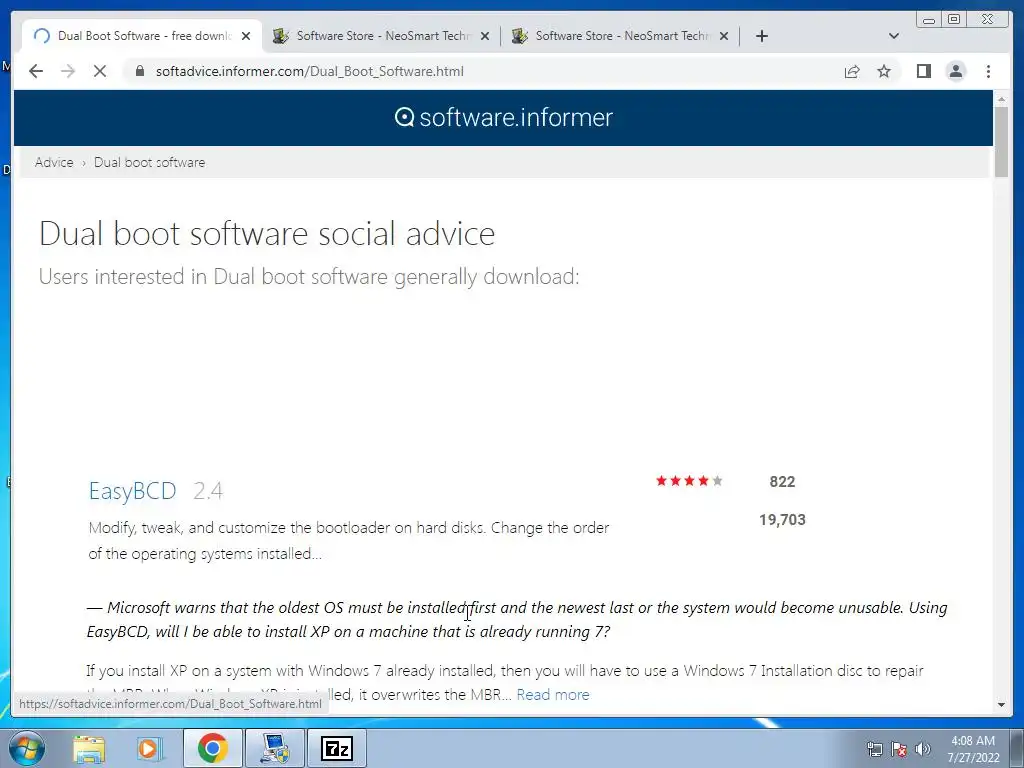
Task: Click the page scrollbar up arrow
Action: (1001, 99)
